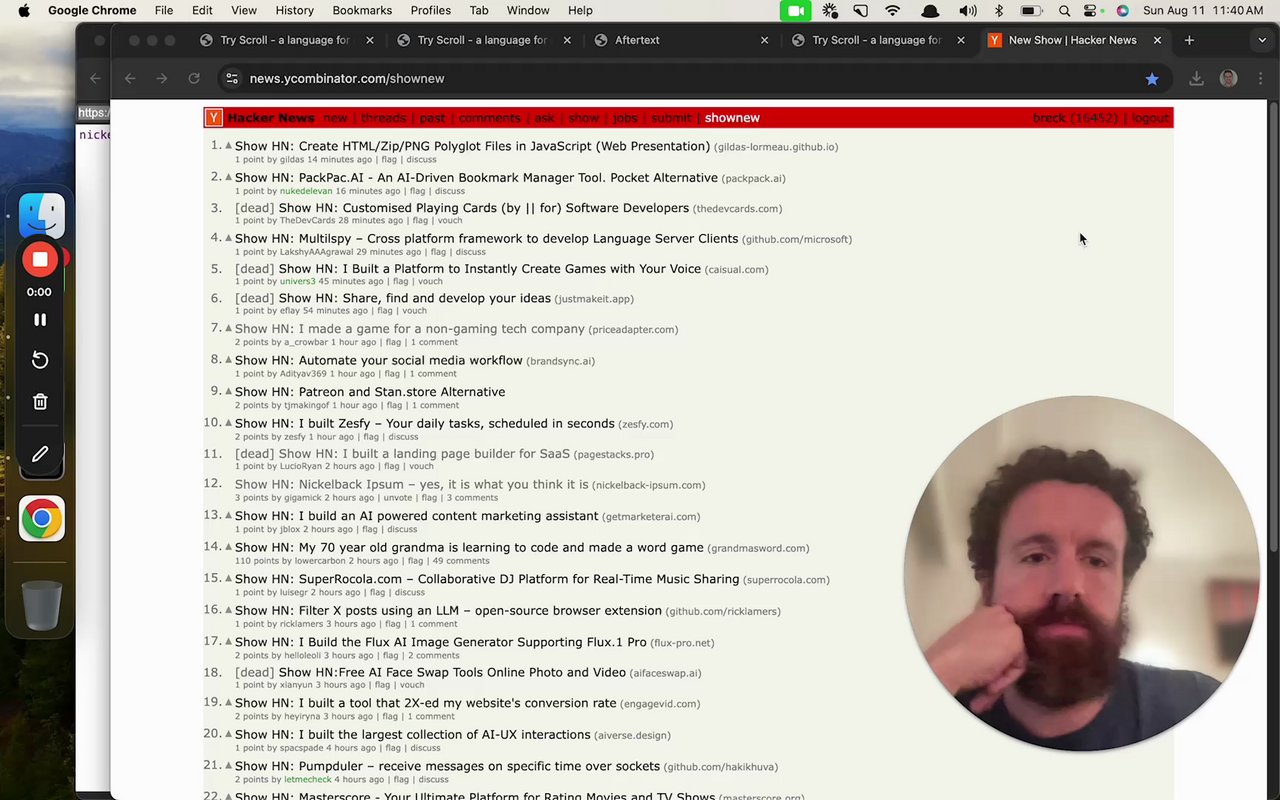Open the Filter X posts using LLM post
The height and width of the screenshot is (800, 1280).
448,610
